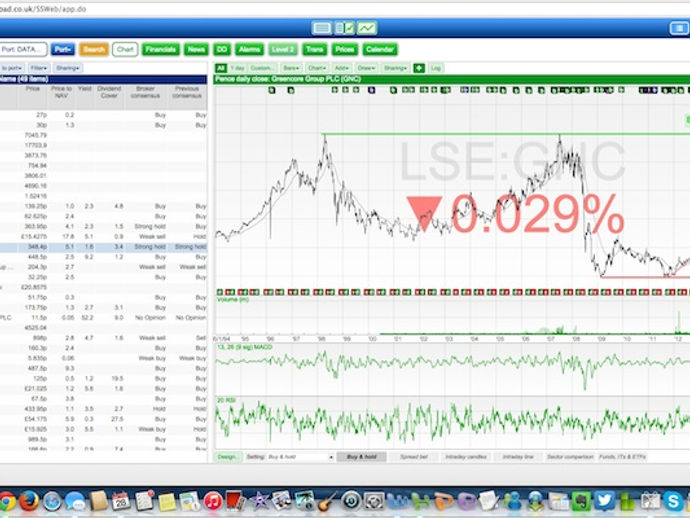Screen dimensions: 690x518
Task: Open Calendar from the dock
Action: click(x=120, y=502)
